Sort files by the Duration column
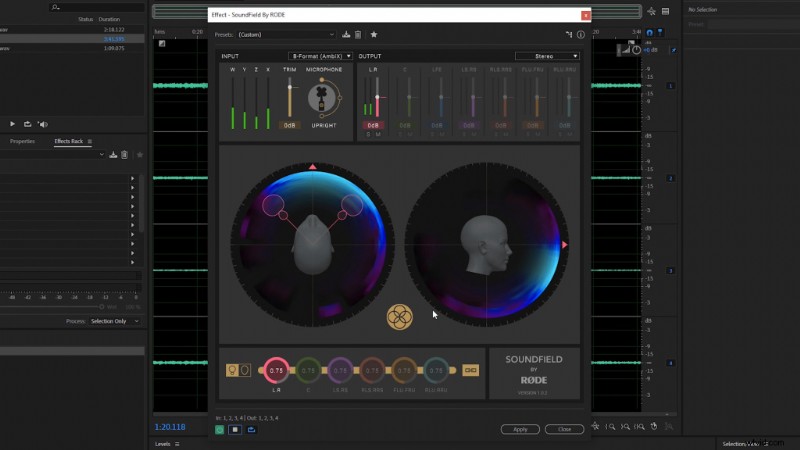This screenshot has height=450, width=800. (x=109, y=19)
